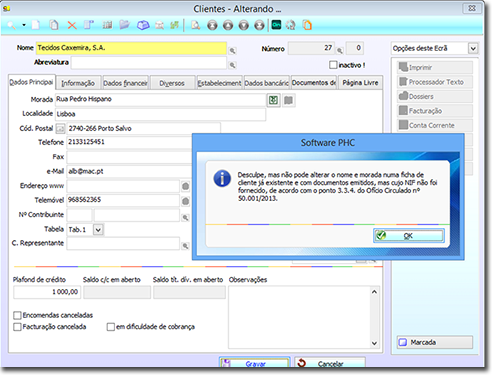The width and height of the screenshot is (496, 379).
Task: Go to last record navigation button
Action: tap(259, 25)
